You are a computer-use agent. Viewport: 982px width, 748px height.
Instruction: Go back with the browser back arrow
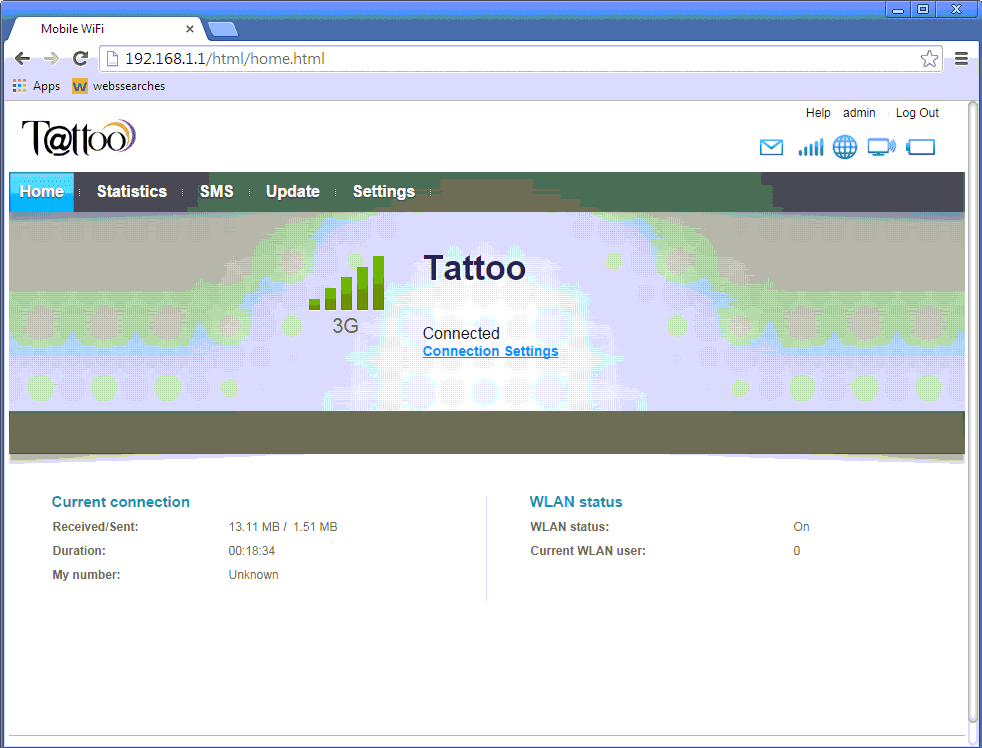(22, 59)
